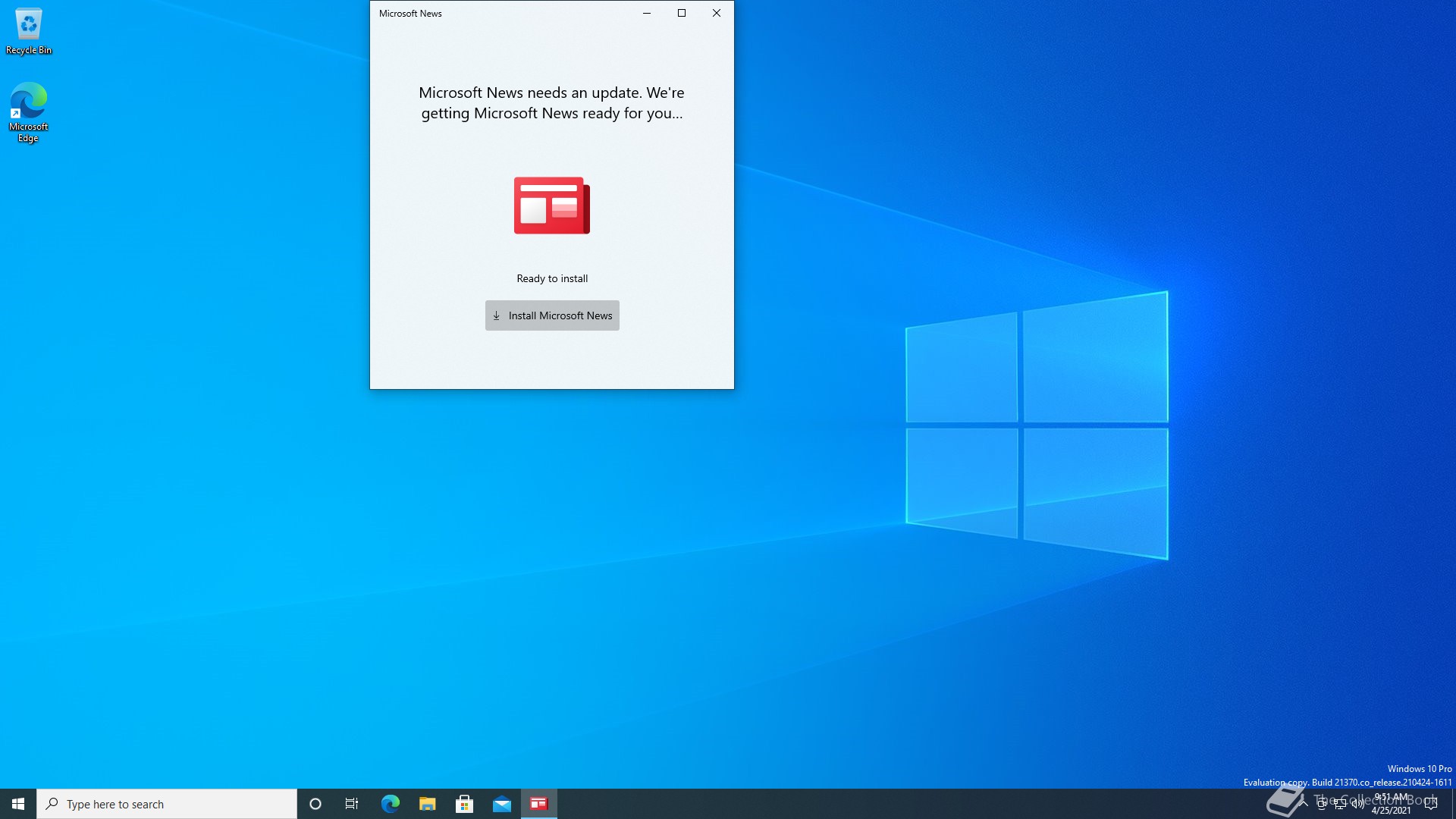Image resolution: width=1456 pixels, height=819 pixels.
Task: Open Task View on the taskbar
Action: point(352,804)
